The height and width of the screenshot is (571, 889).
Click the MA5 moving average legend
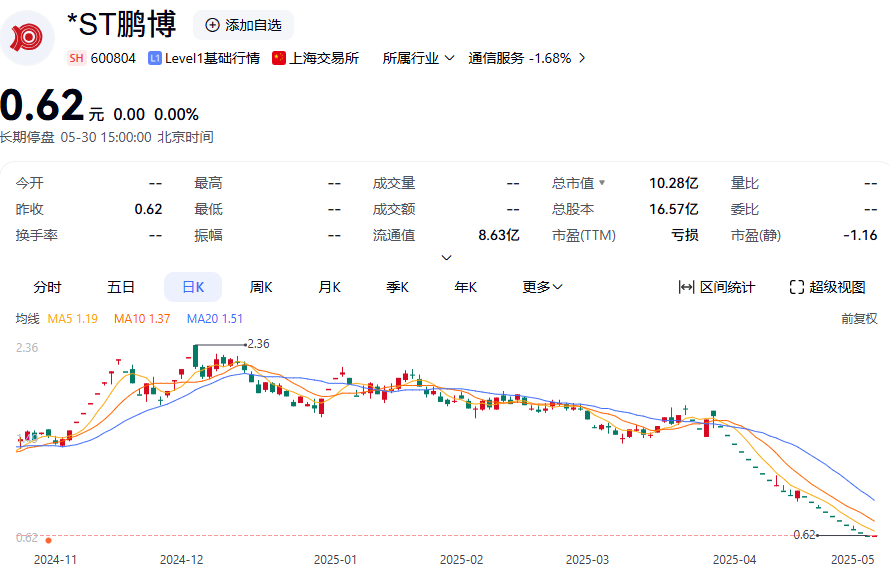tap(72, 318)
